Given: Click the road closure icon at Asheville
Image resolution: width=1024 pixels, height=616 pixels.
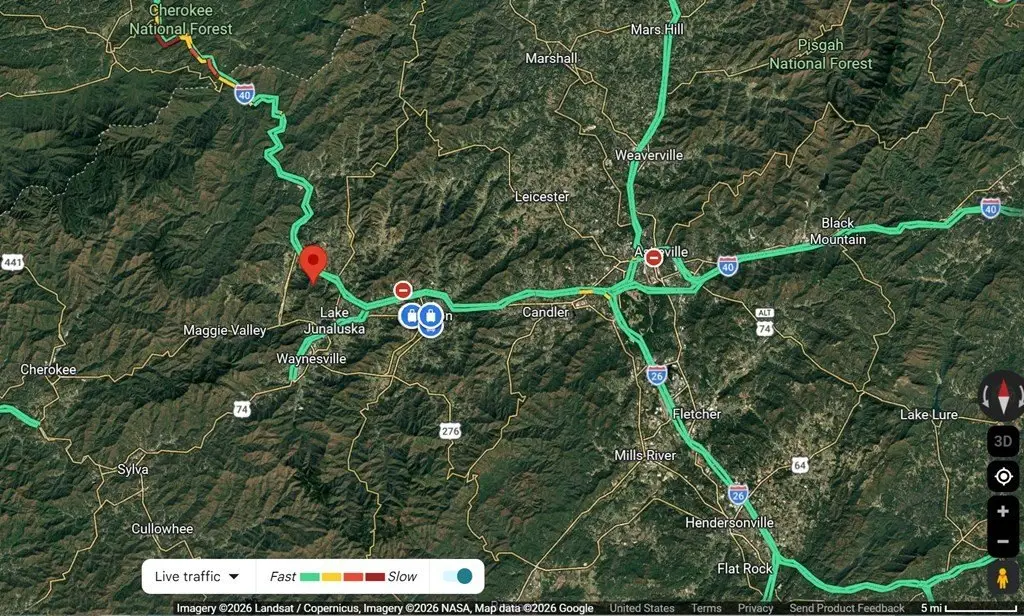Looking at the screenshot, I should [654, 258].
